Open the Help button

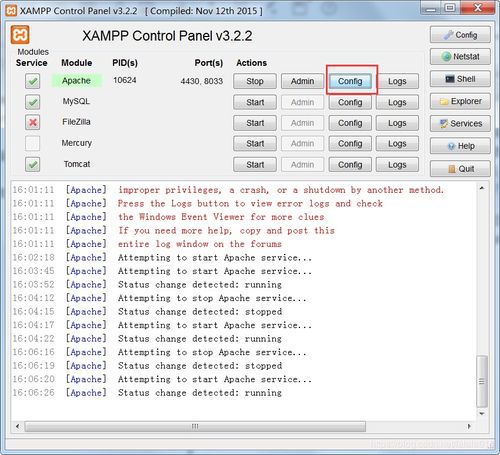coord(460,146)
